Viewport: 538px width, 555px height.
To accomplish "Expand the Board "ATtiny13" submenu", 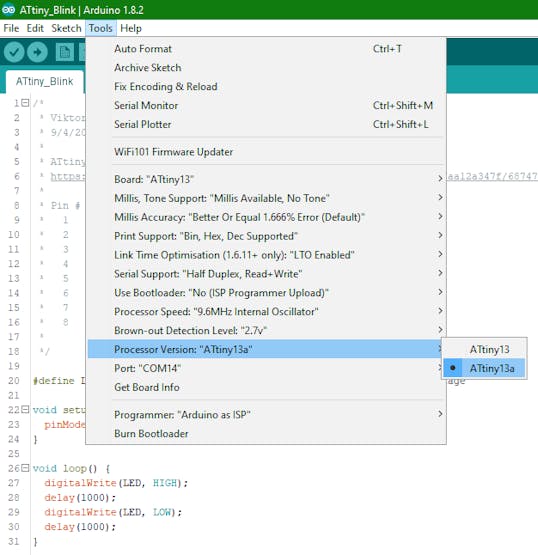I will (267, 179).
